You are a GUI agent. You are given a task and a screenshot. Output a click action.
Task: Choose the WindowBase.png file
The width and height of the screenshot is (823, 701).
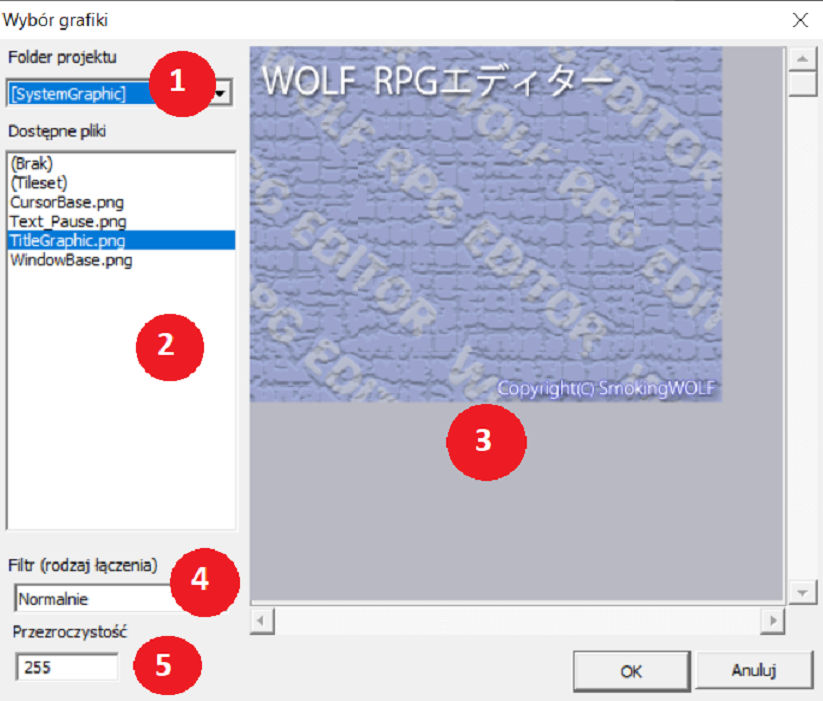tap(71, 260)
